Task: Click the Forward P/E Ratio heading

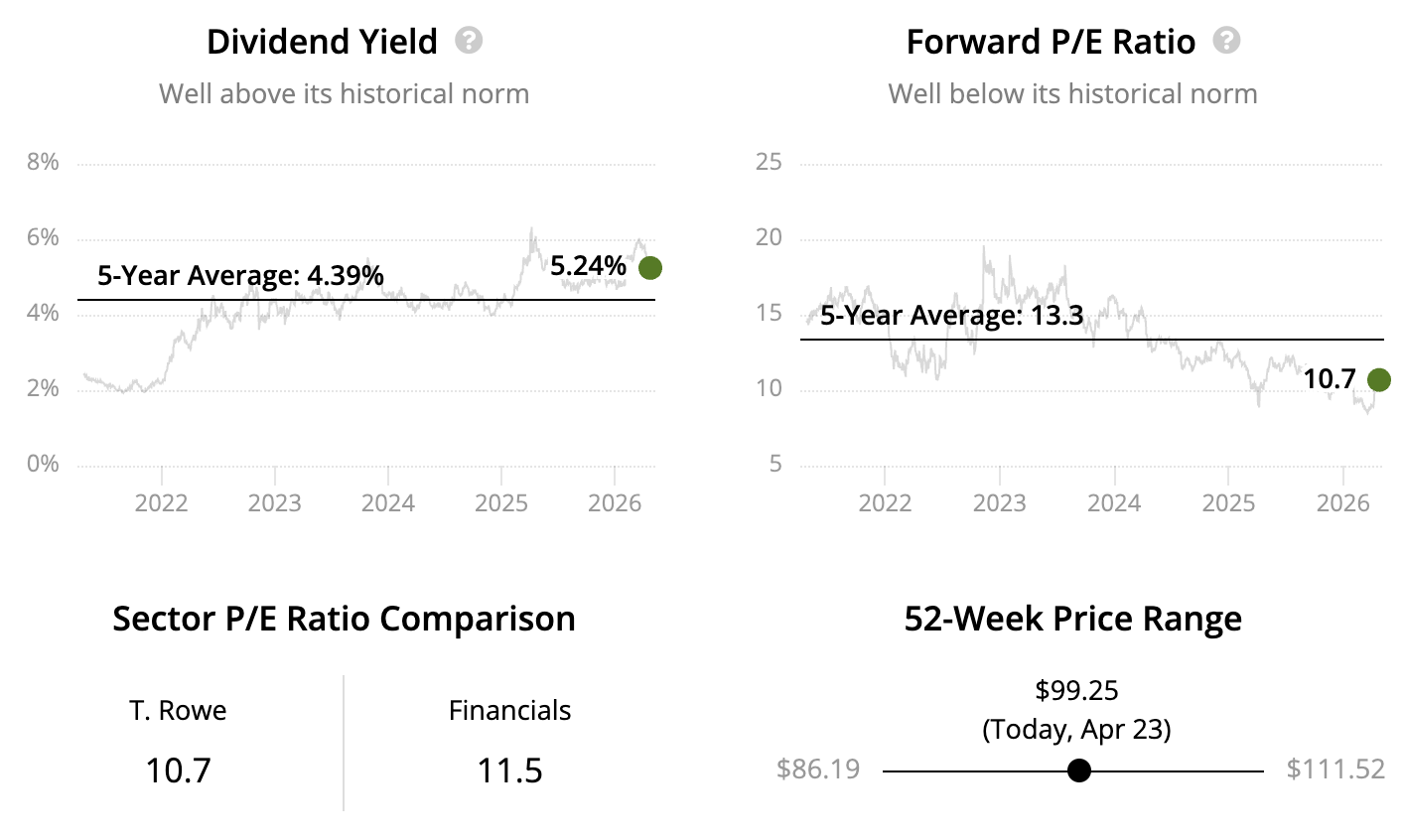Action: (1051, 42)
